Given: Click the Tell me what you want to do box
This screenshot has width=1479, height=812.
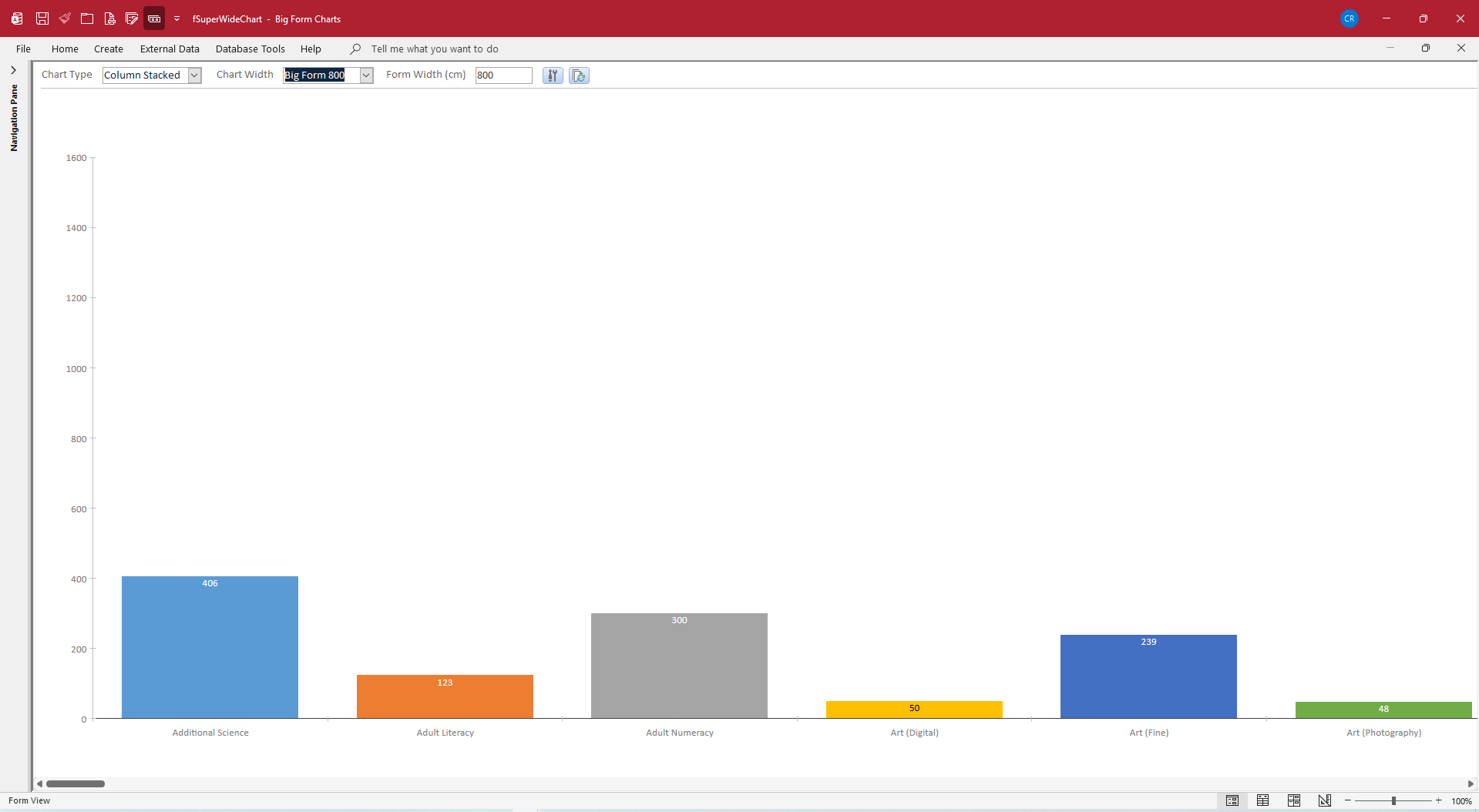Looking at the screenshot, I should point(435,49).
